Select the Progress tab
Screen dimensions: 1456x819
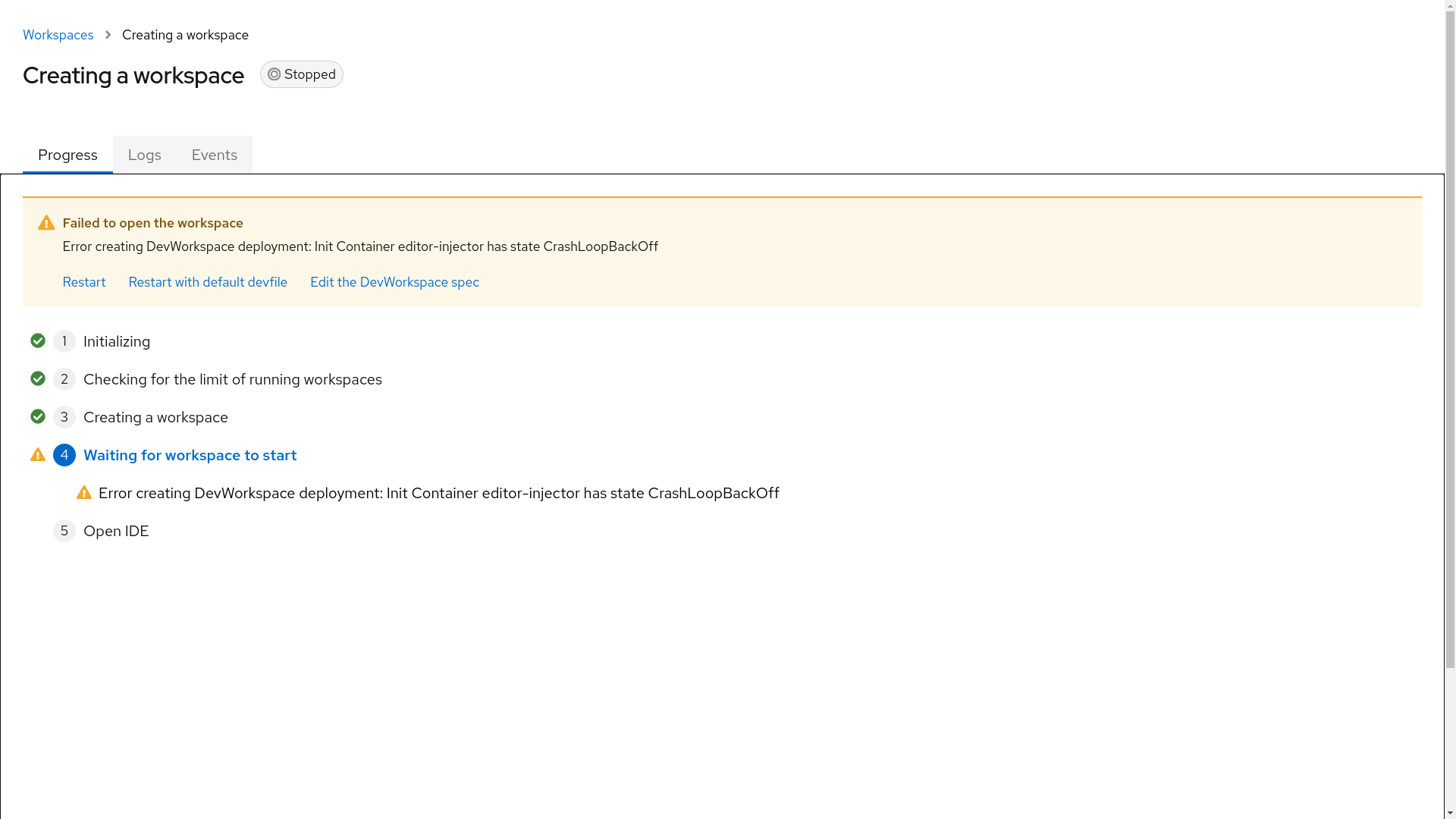[x=67, y=155]
